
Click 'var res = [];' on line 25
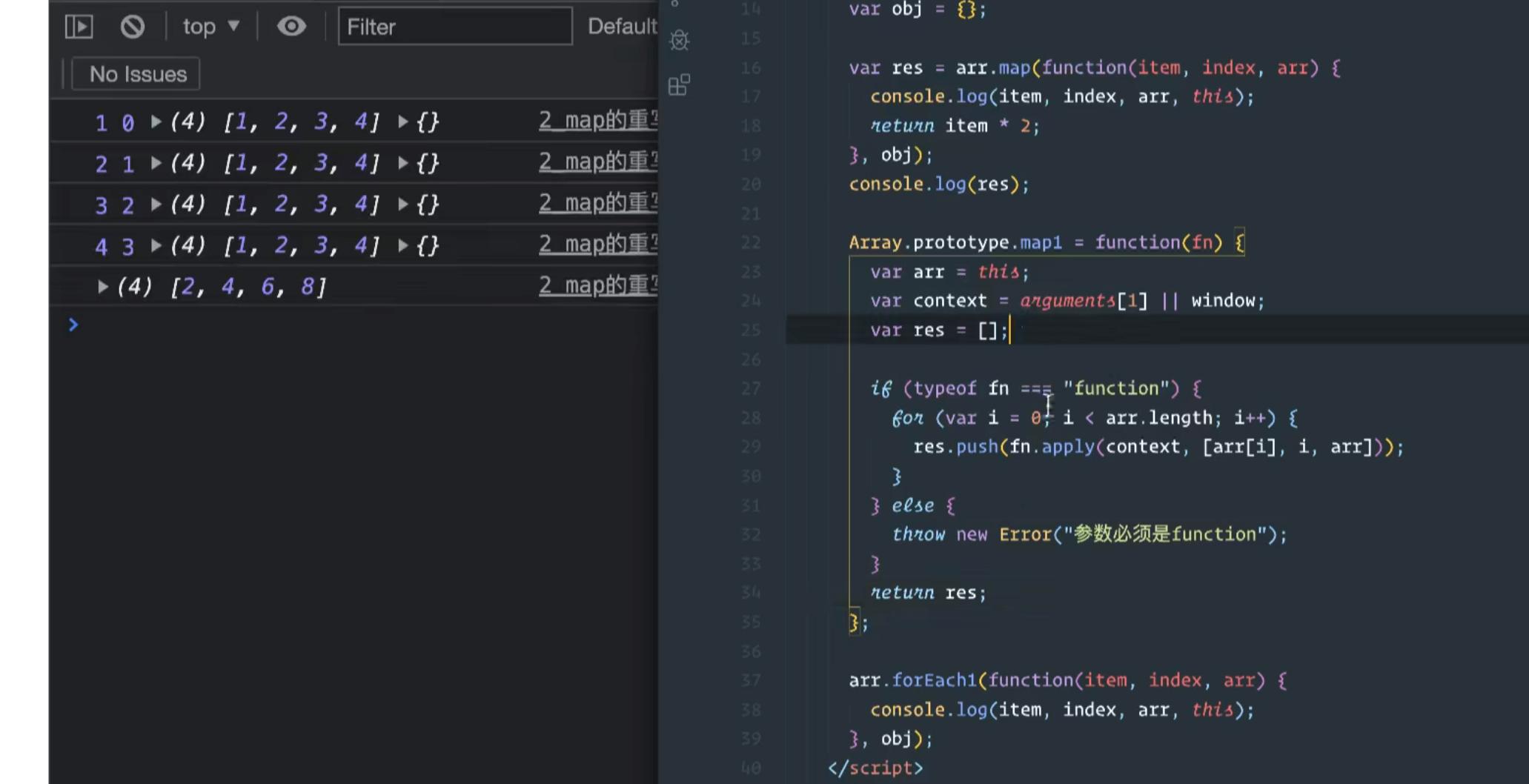(939, 330)
